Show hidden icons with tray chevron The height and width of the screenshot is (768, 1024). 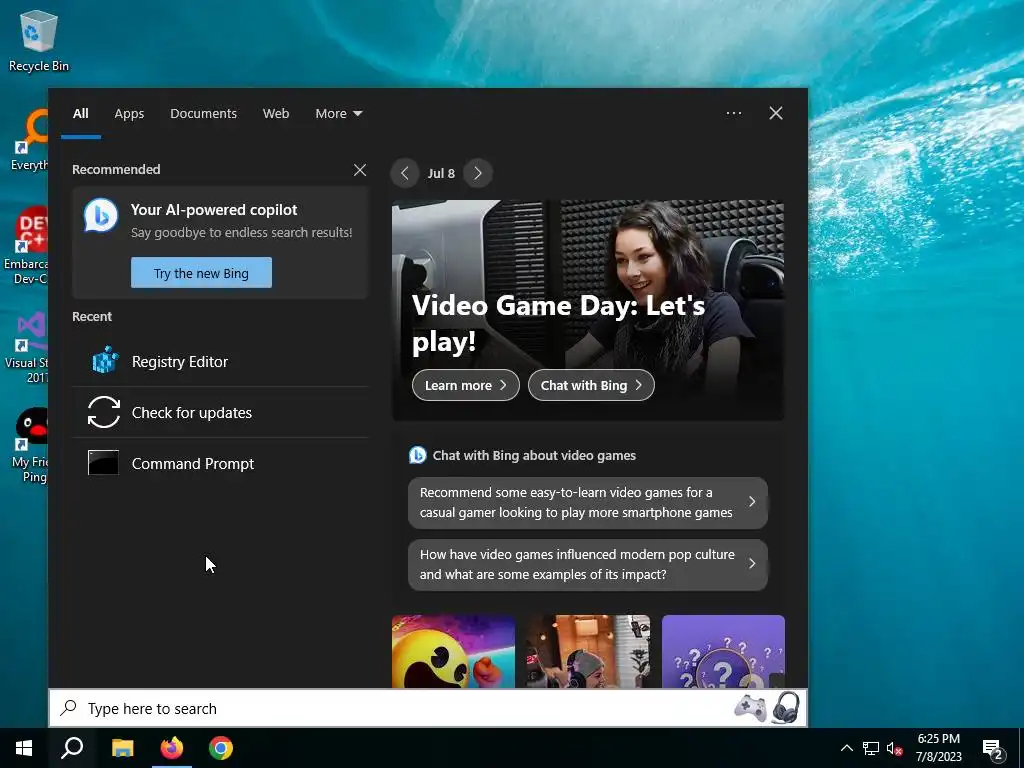[846, 748]
